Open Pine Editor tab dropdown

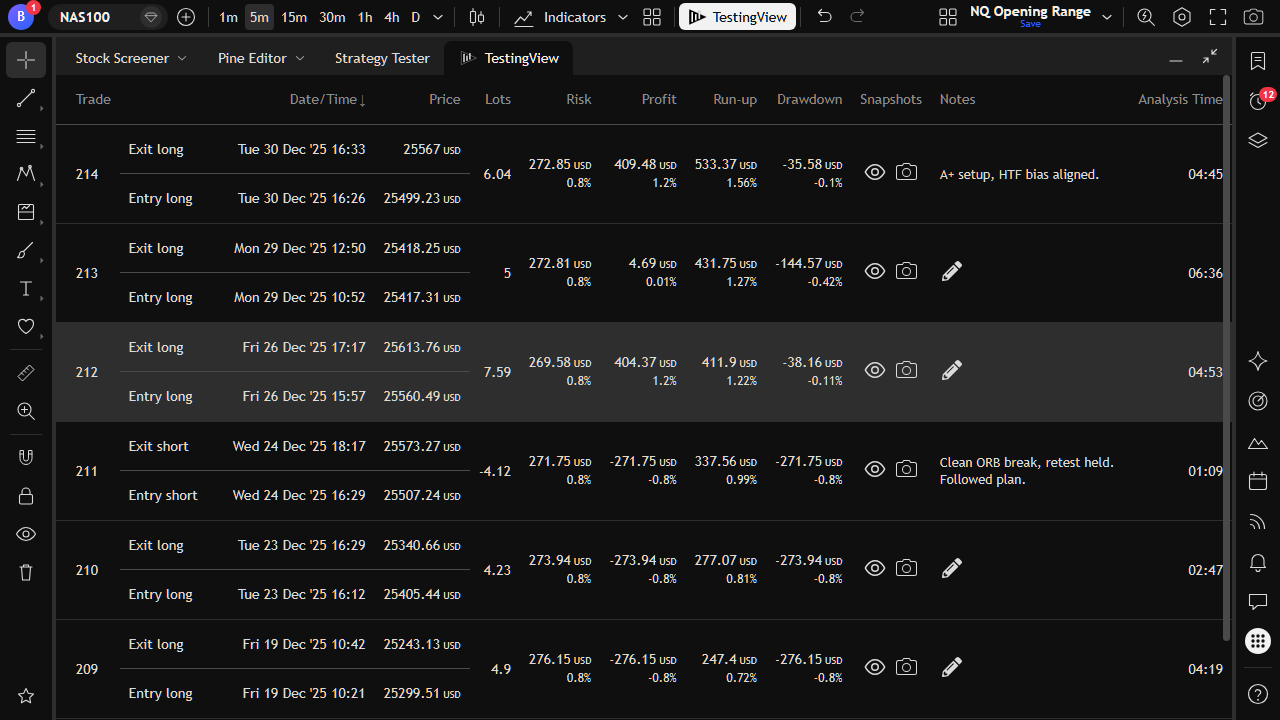(x=299, y=58)
